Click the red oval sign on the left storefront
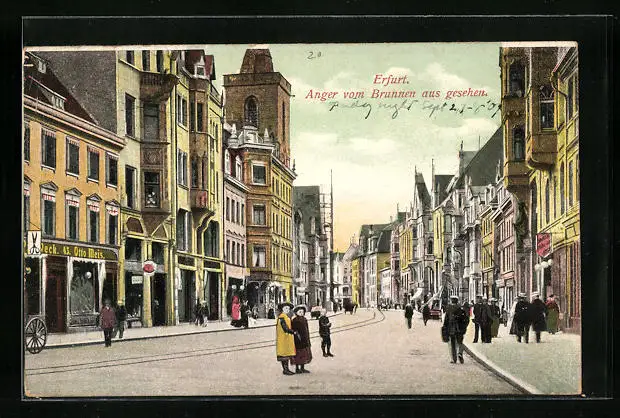620x418 pixels. (x=149, y=267)
